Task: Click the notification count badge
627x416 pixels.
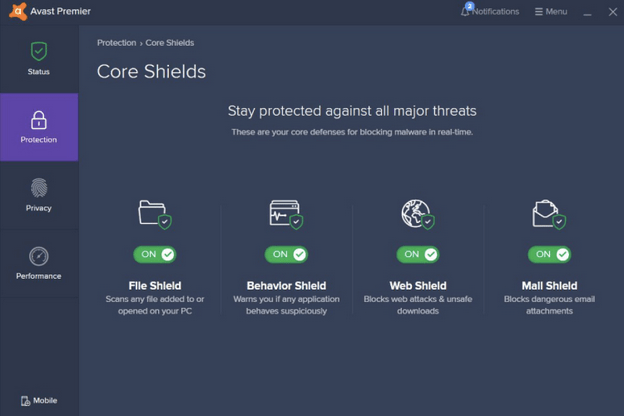Action: click(x=469, y=6)
